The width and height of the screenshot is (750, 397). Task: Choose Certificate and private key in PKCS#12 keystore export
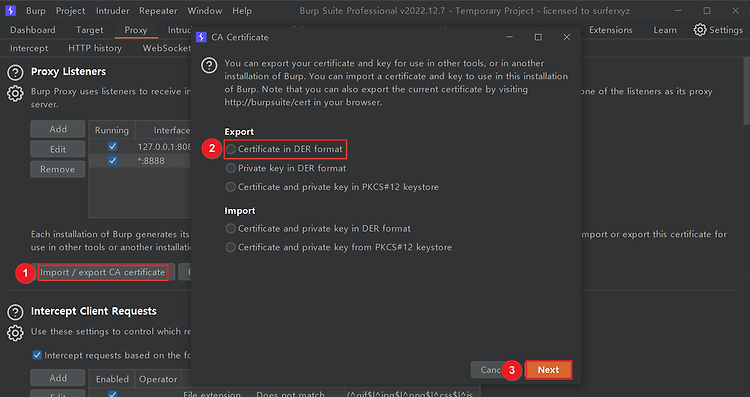tap(231, 187)
